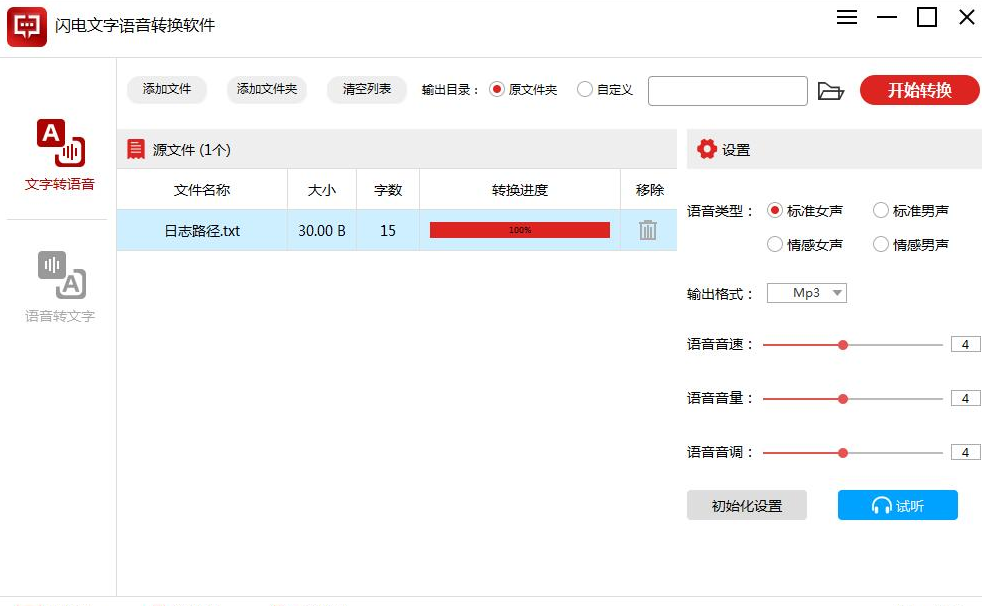Remove 日志路径.txt with the trash icon
Screen dimensions: 982x606
(x=648, y=230)
